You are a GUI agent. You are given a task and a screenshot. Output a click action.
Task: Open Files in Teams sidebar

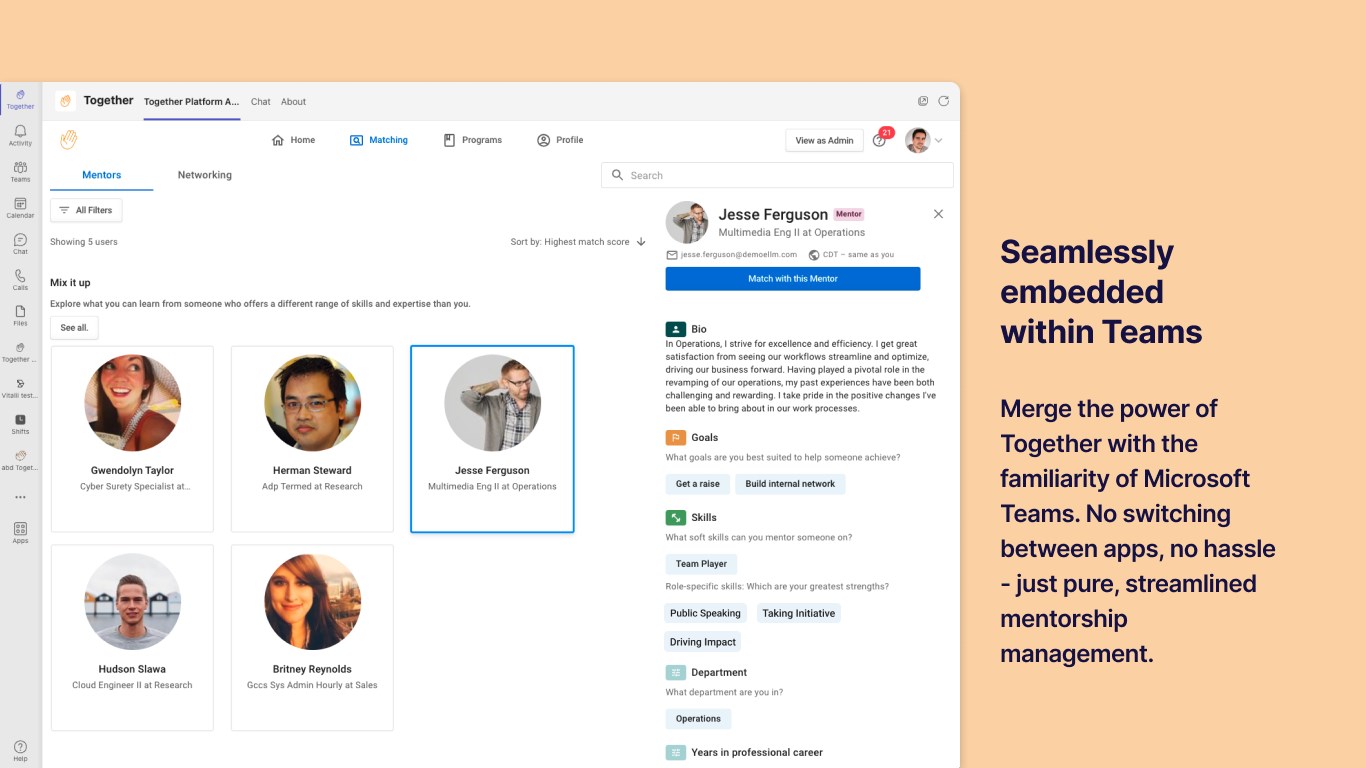pyautogui.click(x=20, y=316)
